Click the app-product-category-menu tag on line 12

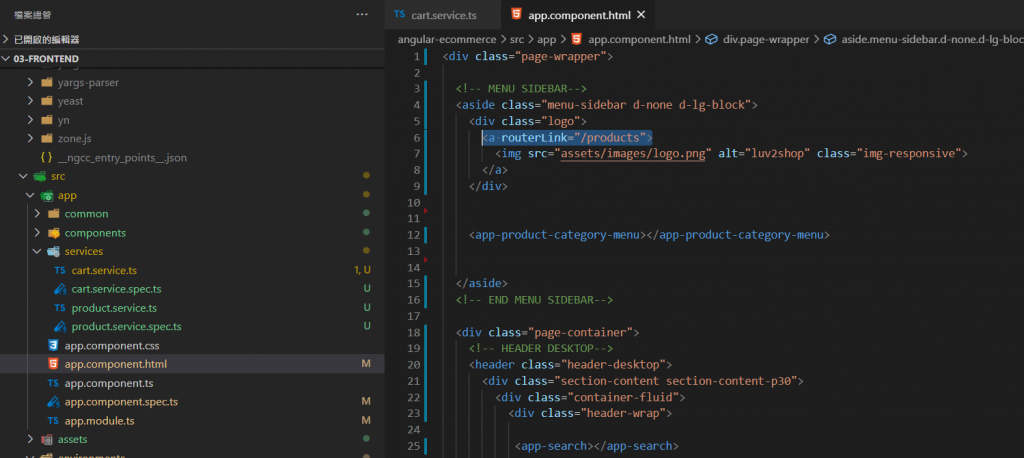pyautogui.click(x=649, y=235)
